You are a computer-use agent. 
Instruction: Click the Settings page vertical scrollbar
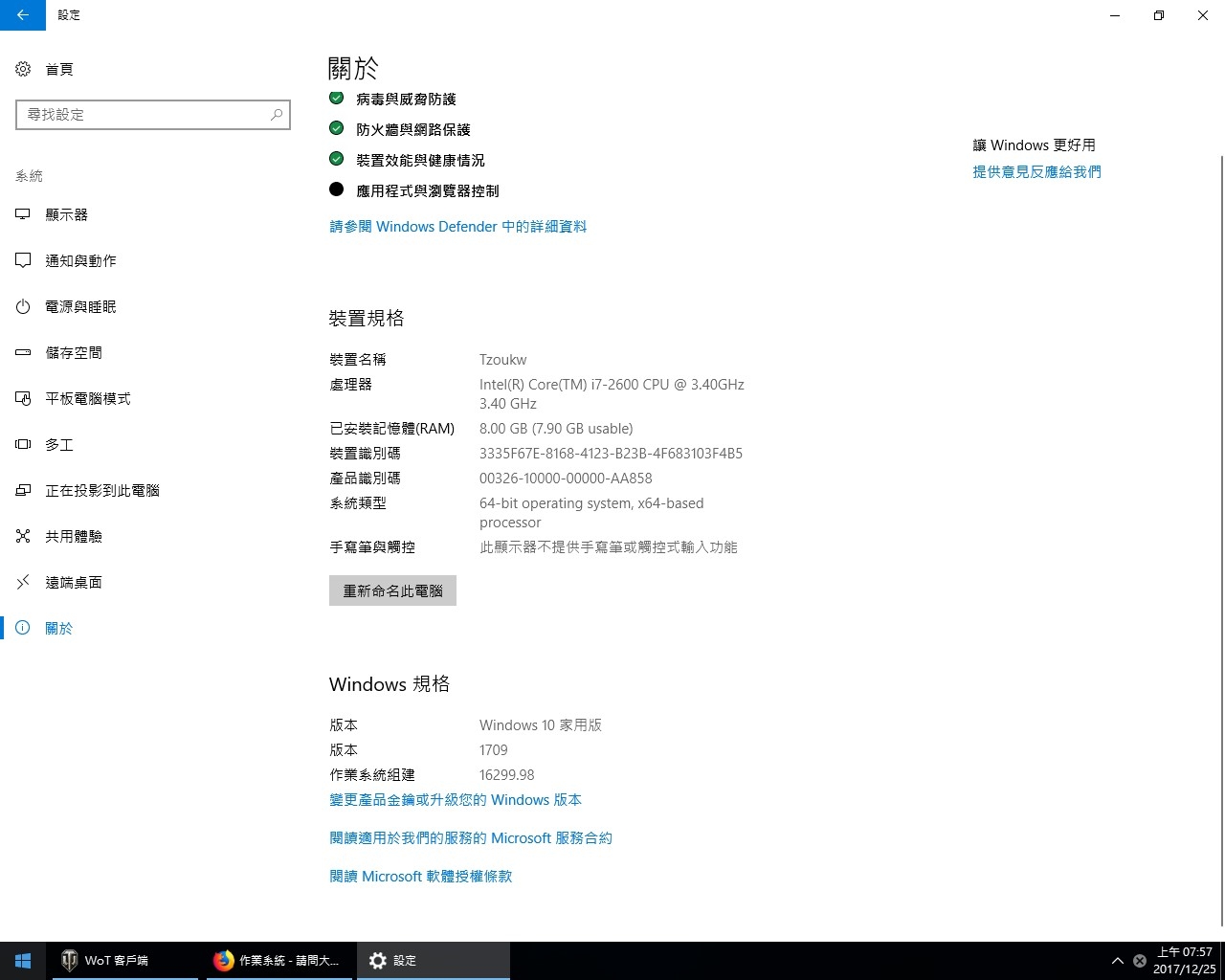point(1220,541)
